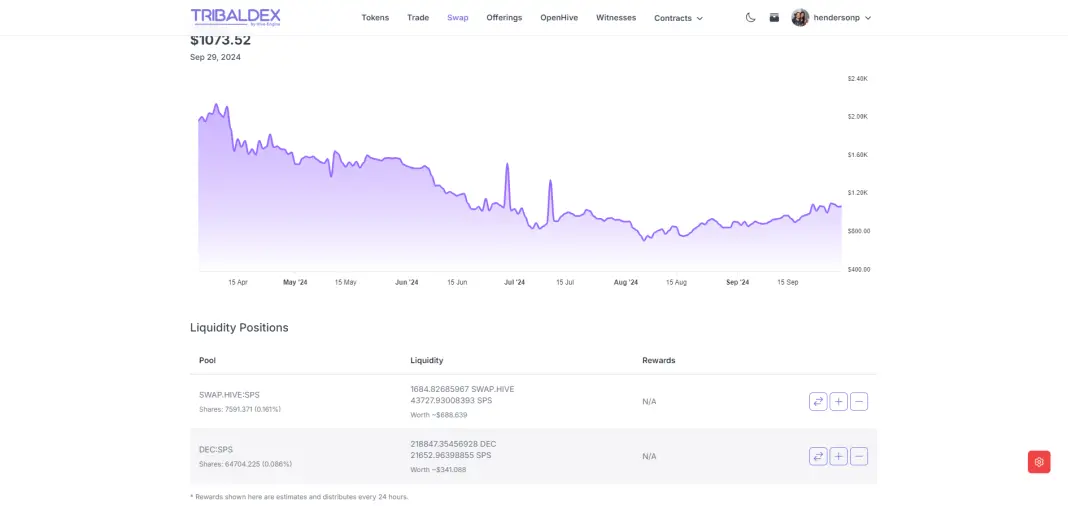This screenshot has height=506, width=1068.
Task: Click the $1.20K y-axis label
Action: (x=858, y=193)
